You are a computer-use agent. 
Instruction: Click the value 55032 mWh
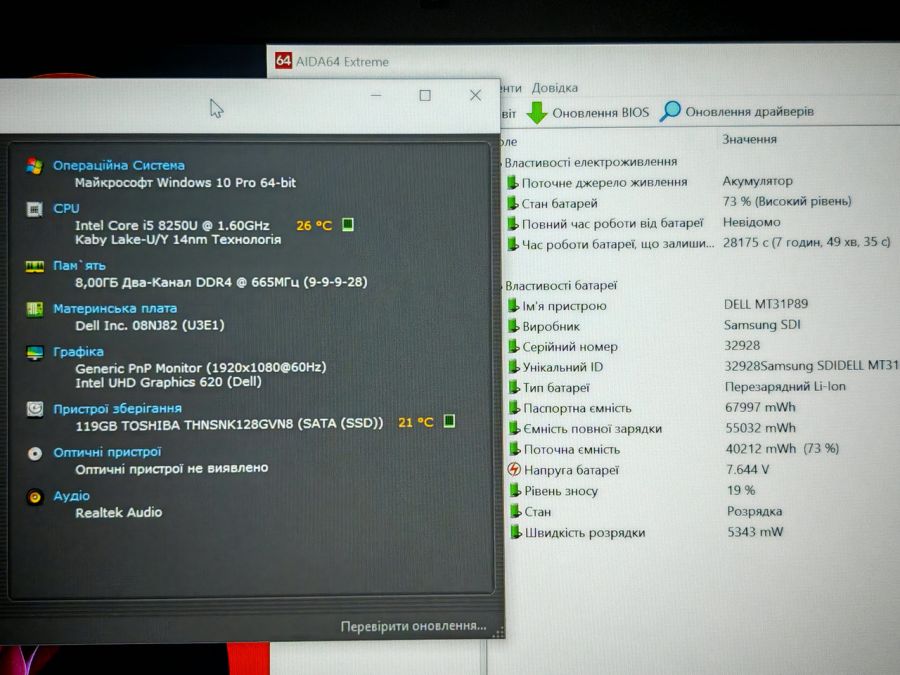761,428
